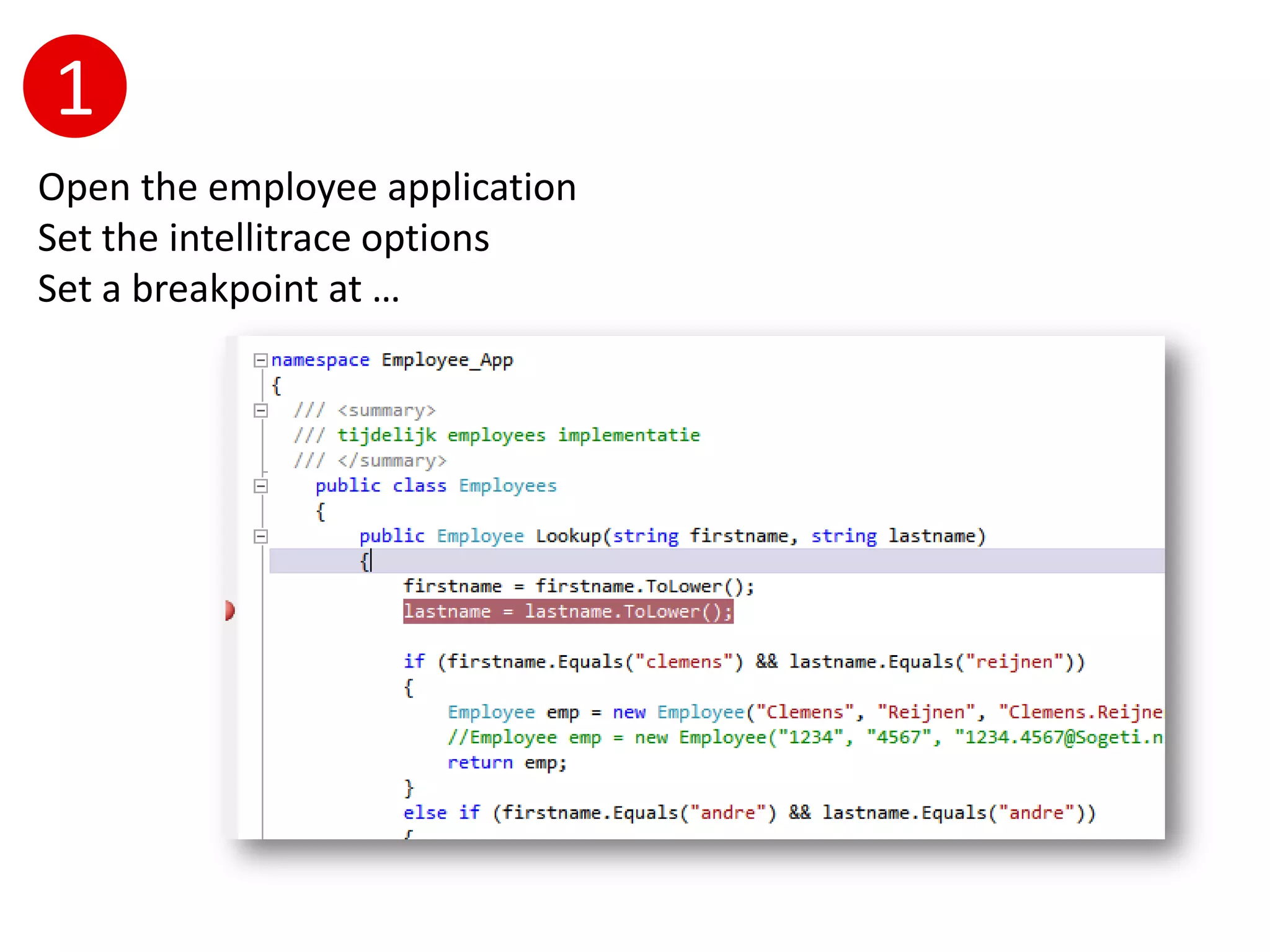Click the firstname.ToLower() statement
Image resolution: width=1270 pixels, height=952 pixels.
(x=579, y=586)
